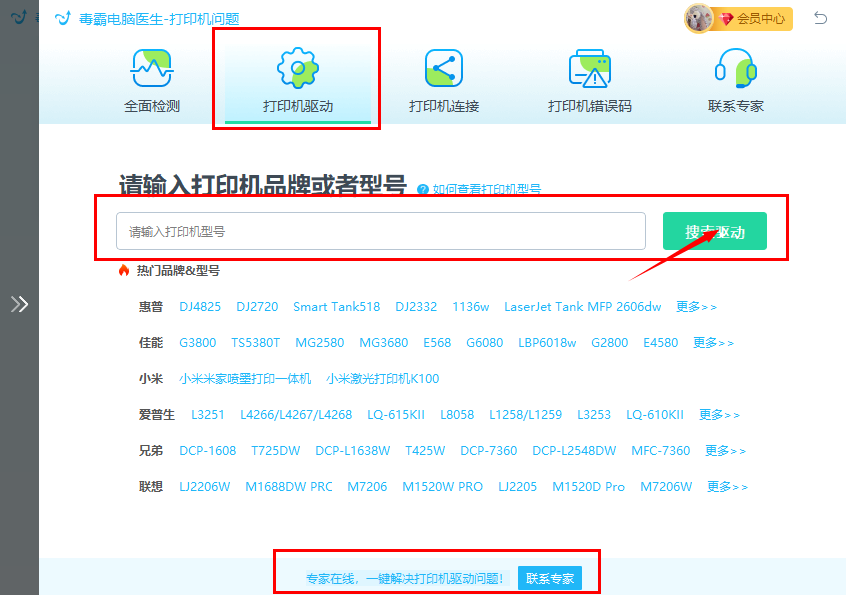Select 小米米家喷墨打印一体机
This screenshot has width=846, height=595.
click(245, 379)
